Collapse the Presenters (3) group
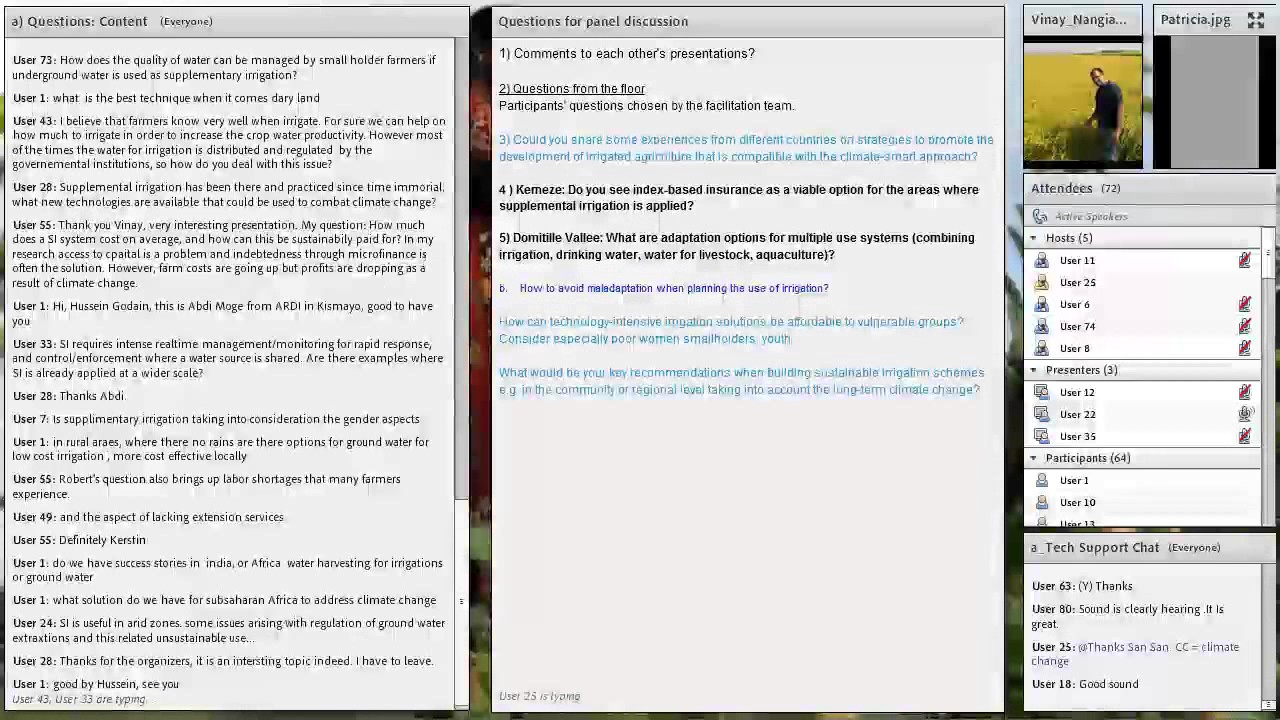Image resolution: width=1280 pixels, height=720 pixels. click(1034, 370)
